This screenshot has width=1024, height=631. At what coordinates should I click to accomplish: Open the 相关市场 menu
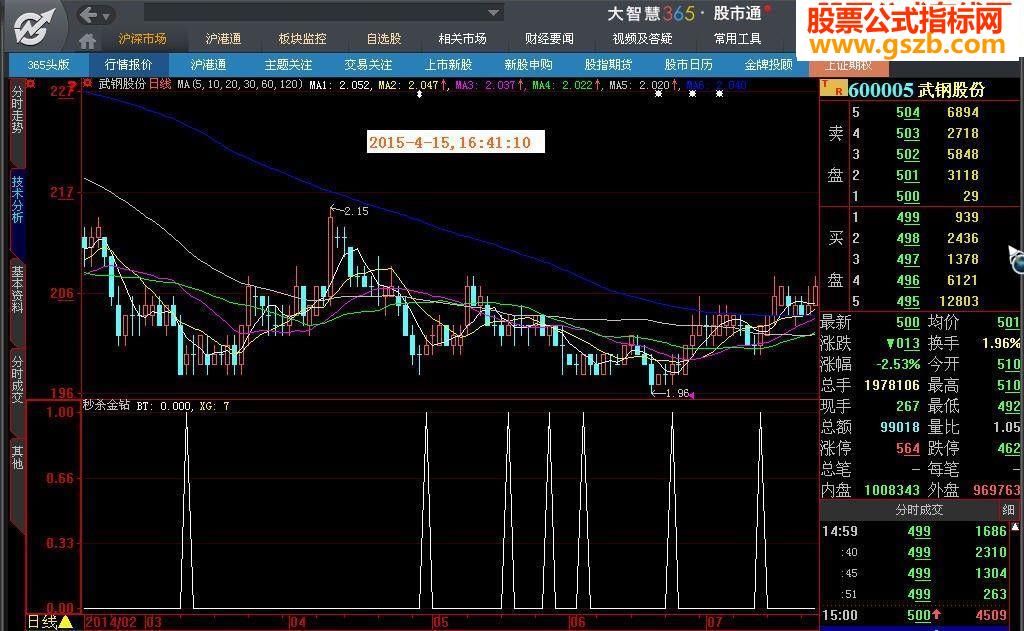[x=462, y=39]
